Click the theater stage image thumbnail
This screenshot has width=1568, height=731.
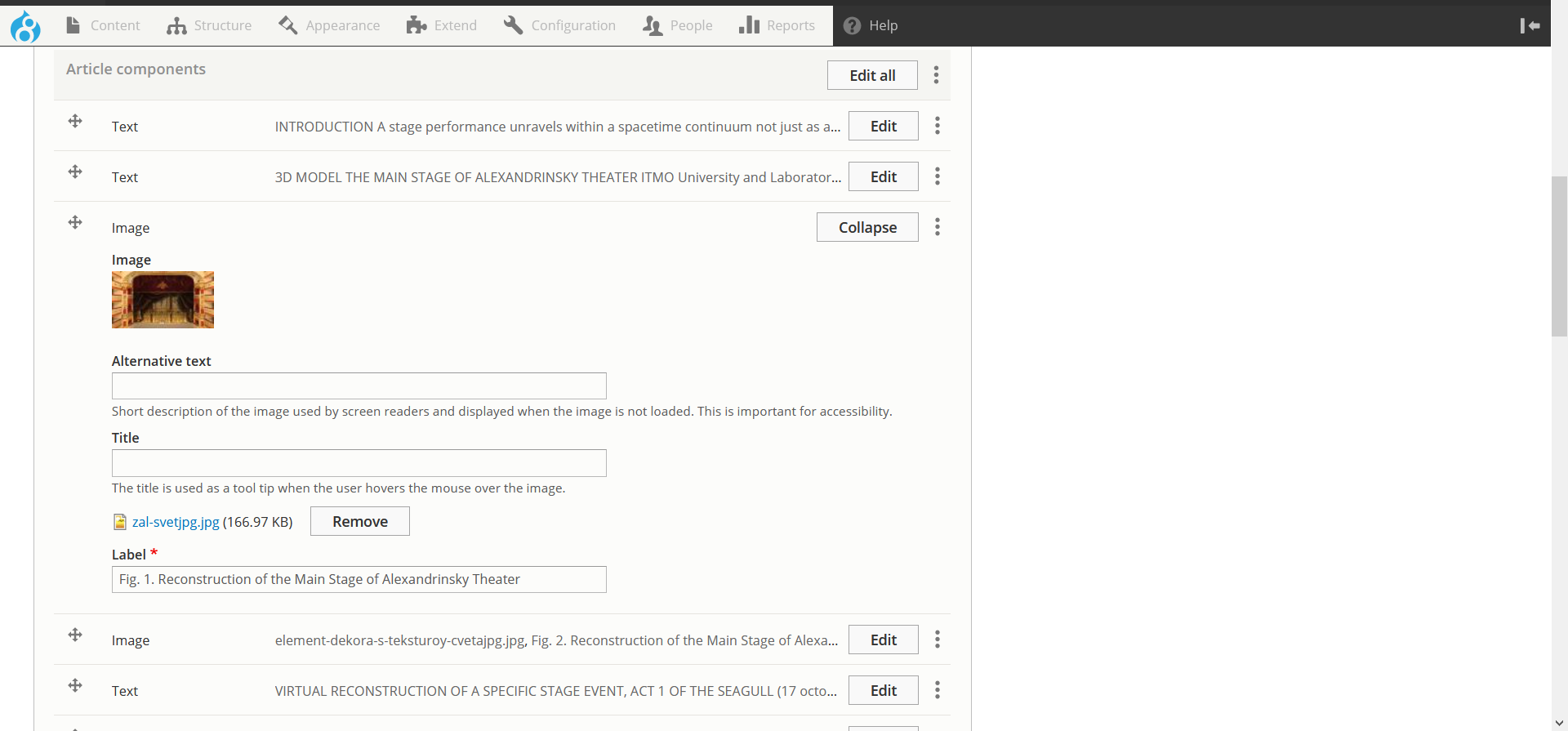click(163, 300)
